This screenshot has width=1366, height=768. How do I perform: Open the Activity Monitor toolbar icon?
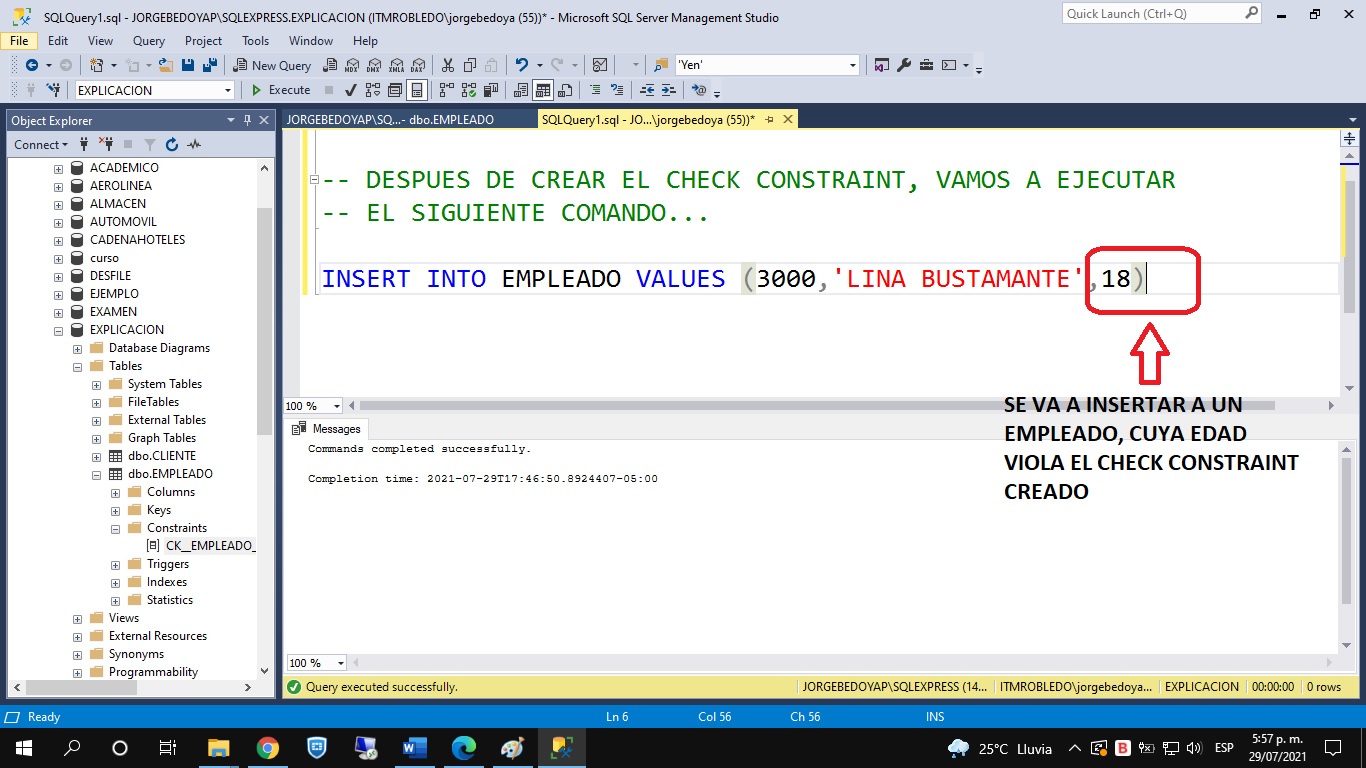(x=600, y=65)
